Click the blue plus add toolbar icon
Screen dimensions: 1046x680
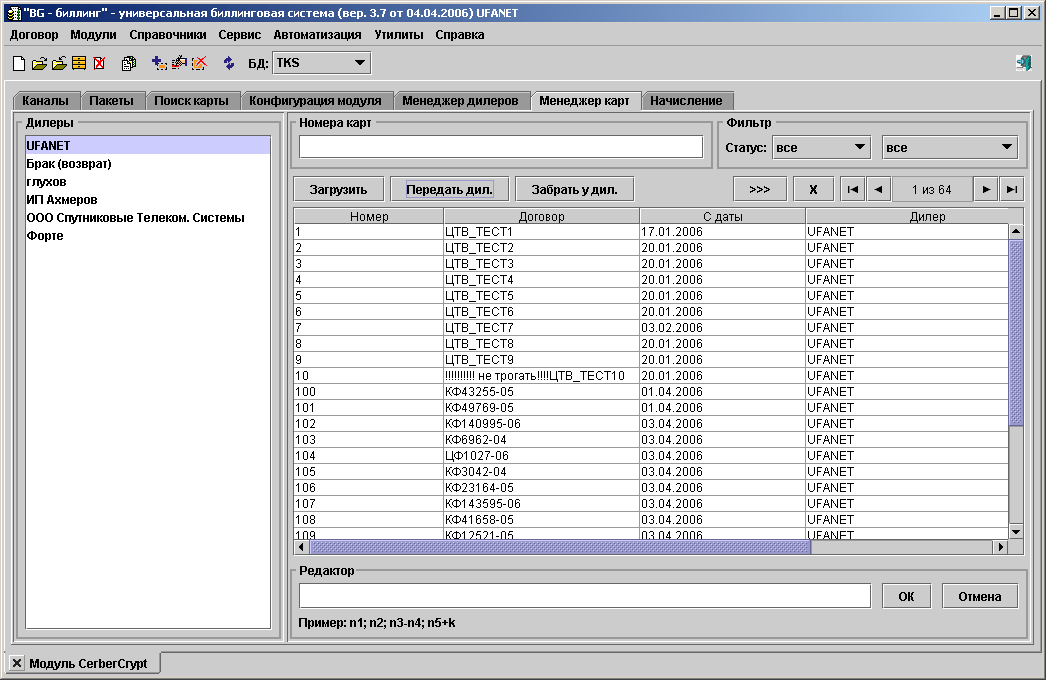point(159,63)
